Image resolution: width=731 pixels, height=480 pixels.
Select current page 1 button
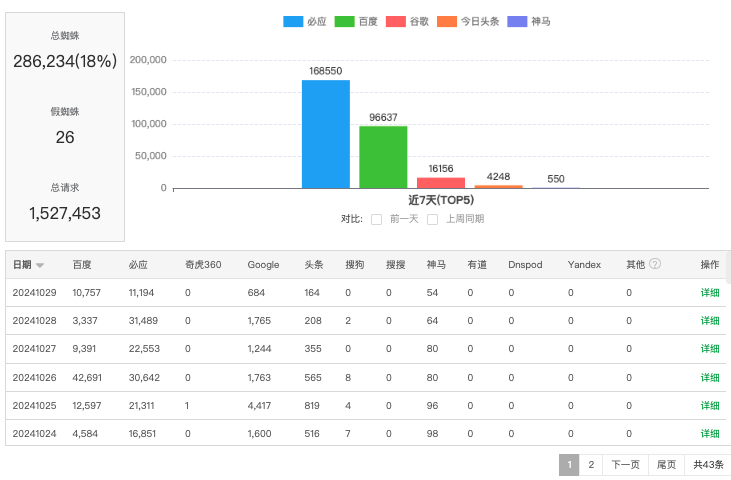568,465
